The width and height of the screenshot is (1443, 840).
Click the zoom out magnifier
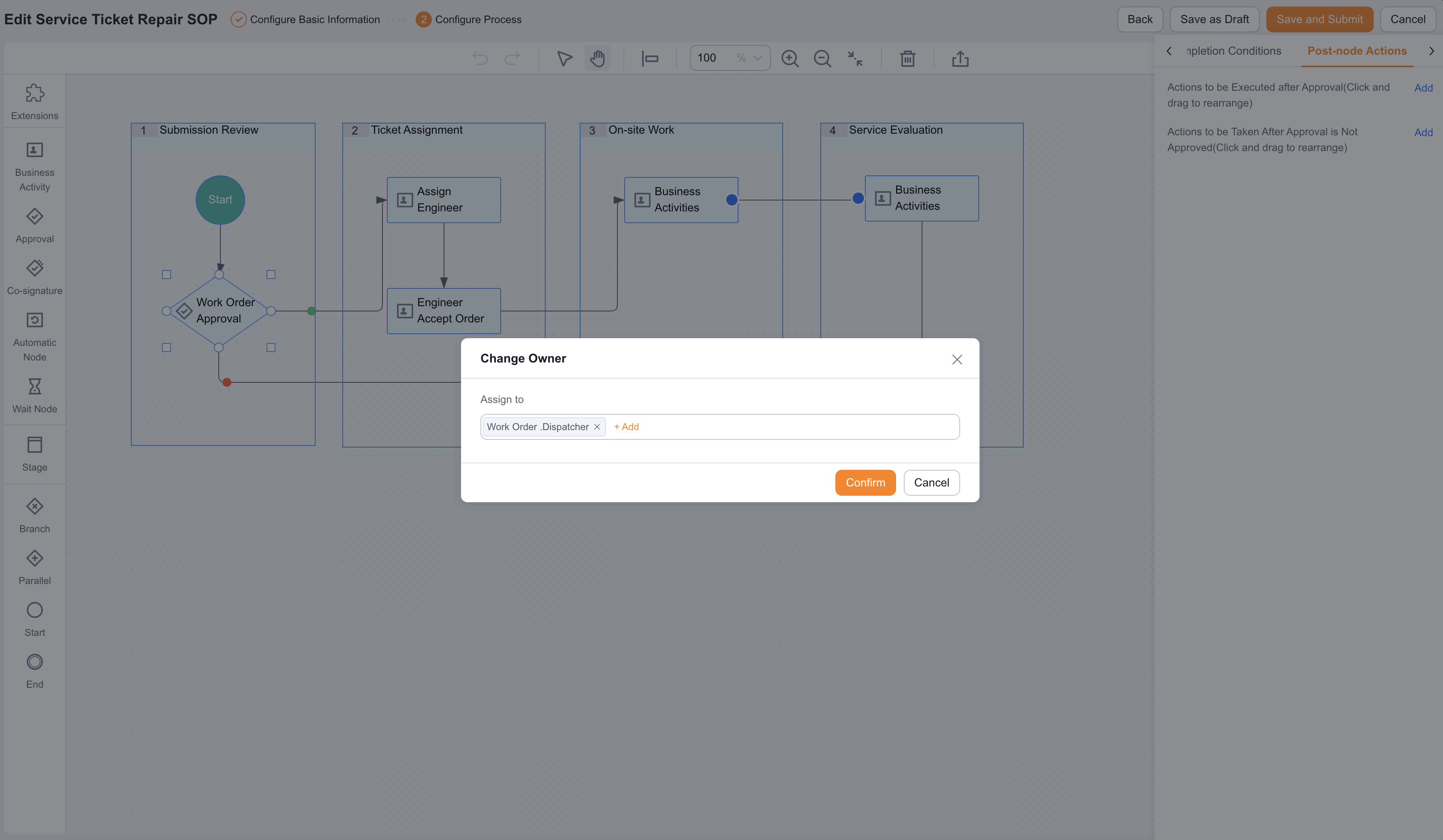[x=822, y=58]
